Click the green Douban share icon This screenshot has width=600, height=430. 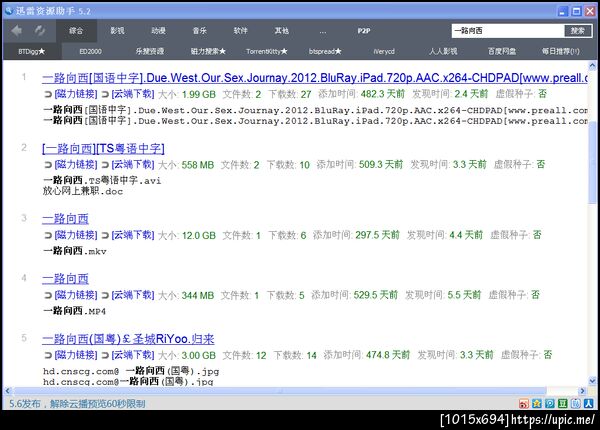(x=562, y=403)
